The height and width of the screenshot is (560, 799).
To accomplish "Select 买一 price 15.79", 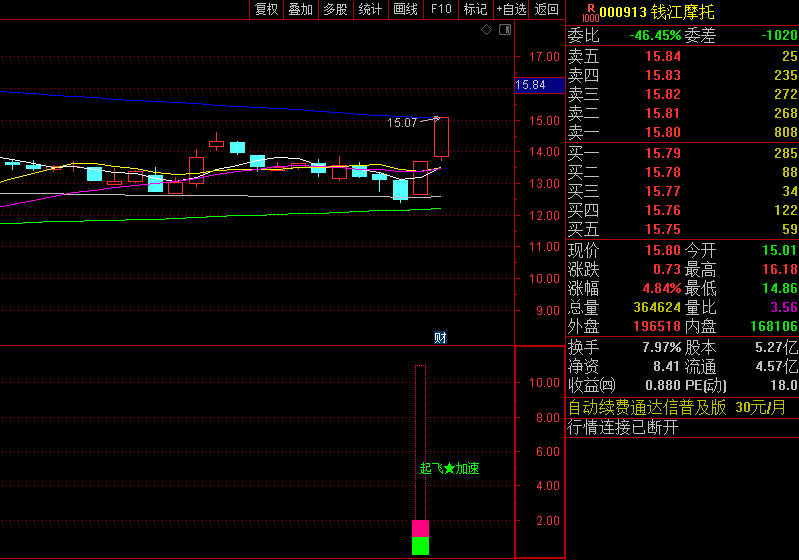I will click(x=663, y=153).
